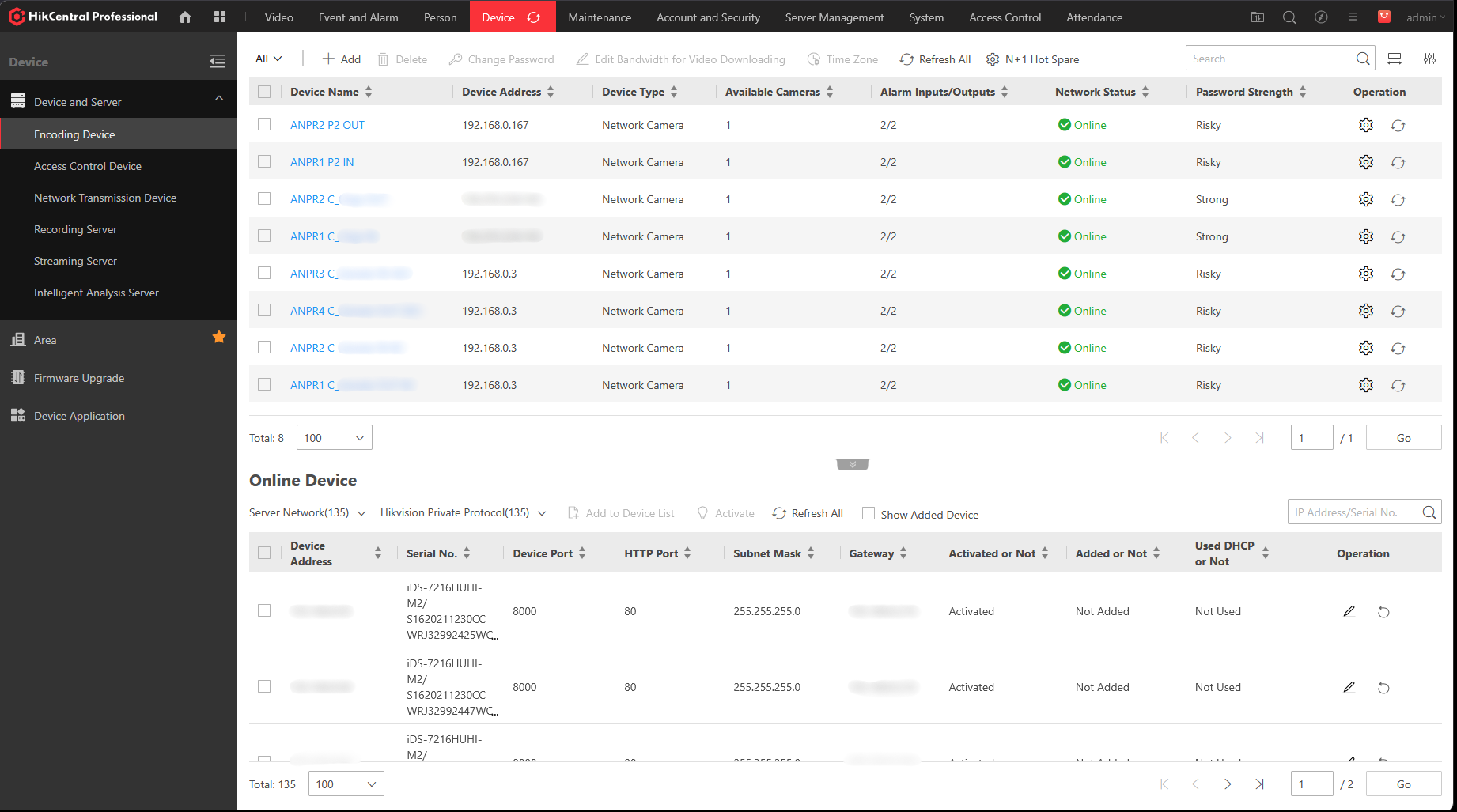The image size is (1457, 812).
Task: Open the Event and Alarm tab
Action: pyautogui.click(x=358, y=17)
